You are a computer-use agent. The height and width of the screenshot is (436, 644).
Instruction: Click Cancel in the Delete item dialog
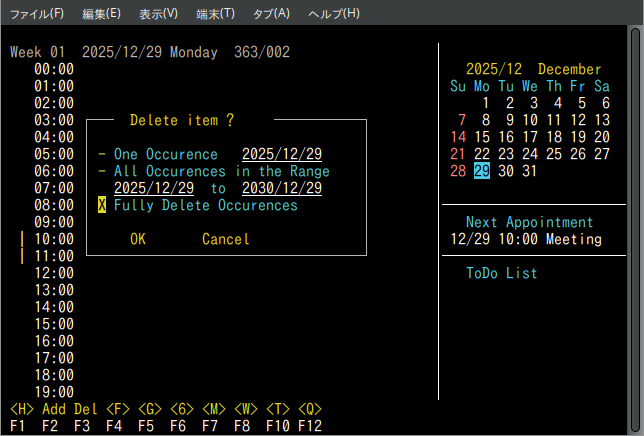click(225, 239)
